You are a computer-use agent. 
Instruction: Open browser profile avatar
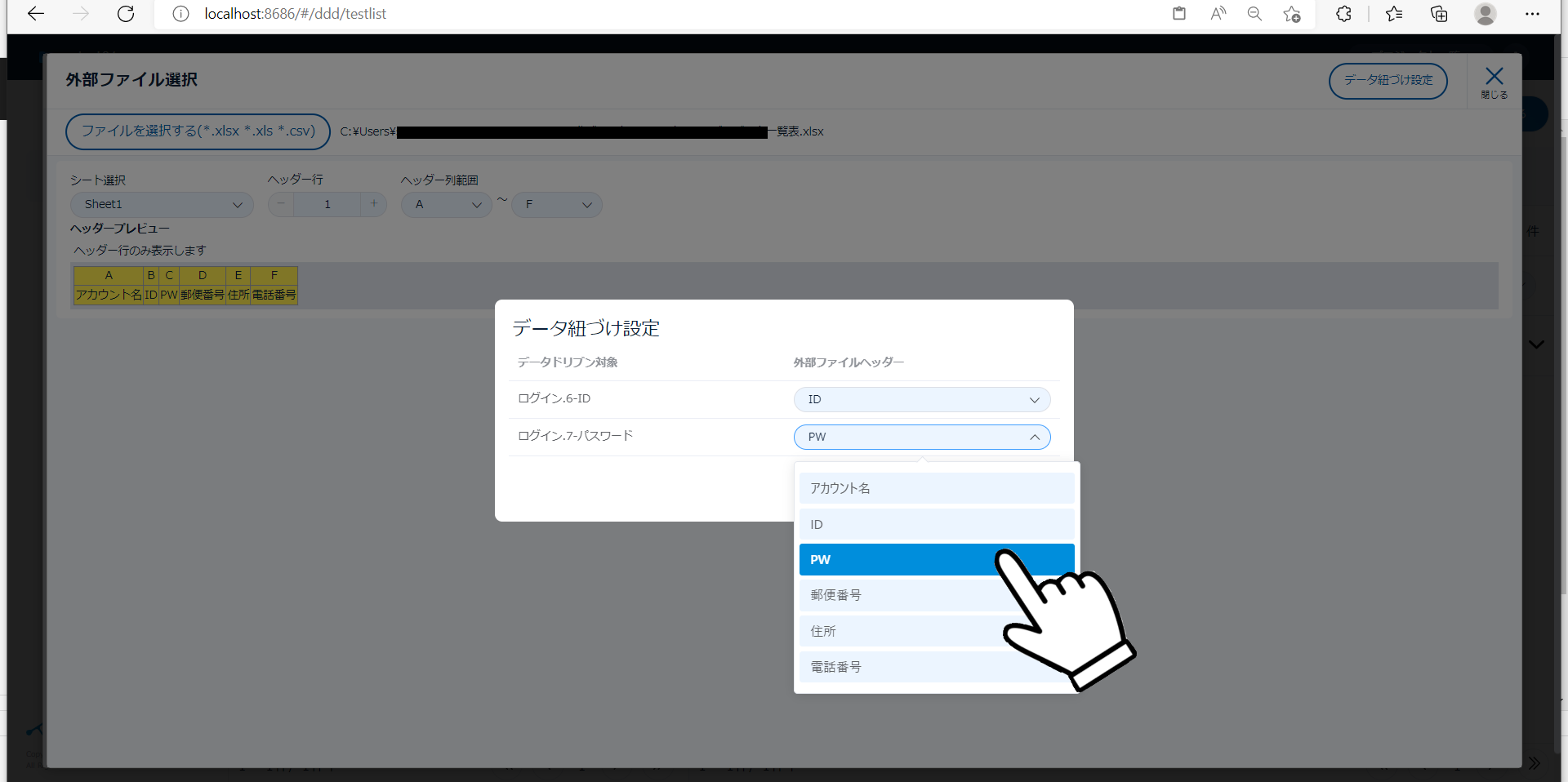[x=1485, y=14]
